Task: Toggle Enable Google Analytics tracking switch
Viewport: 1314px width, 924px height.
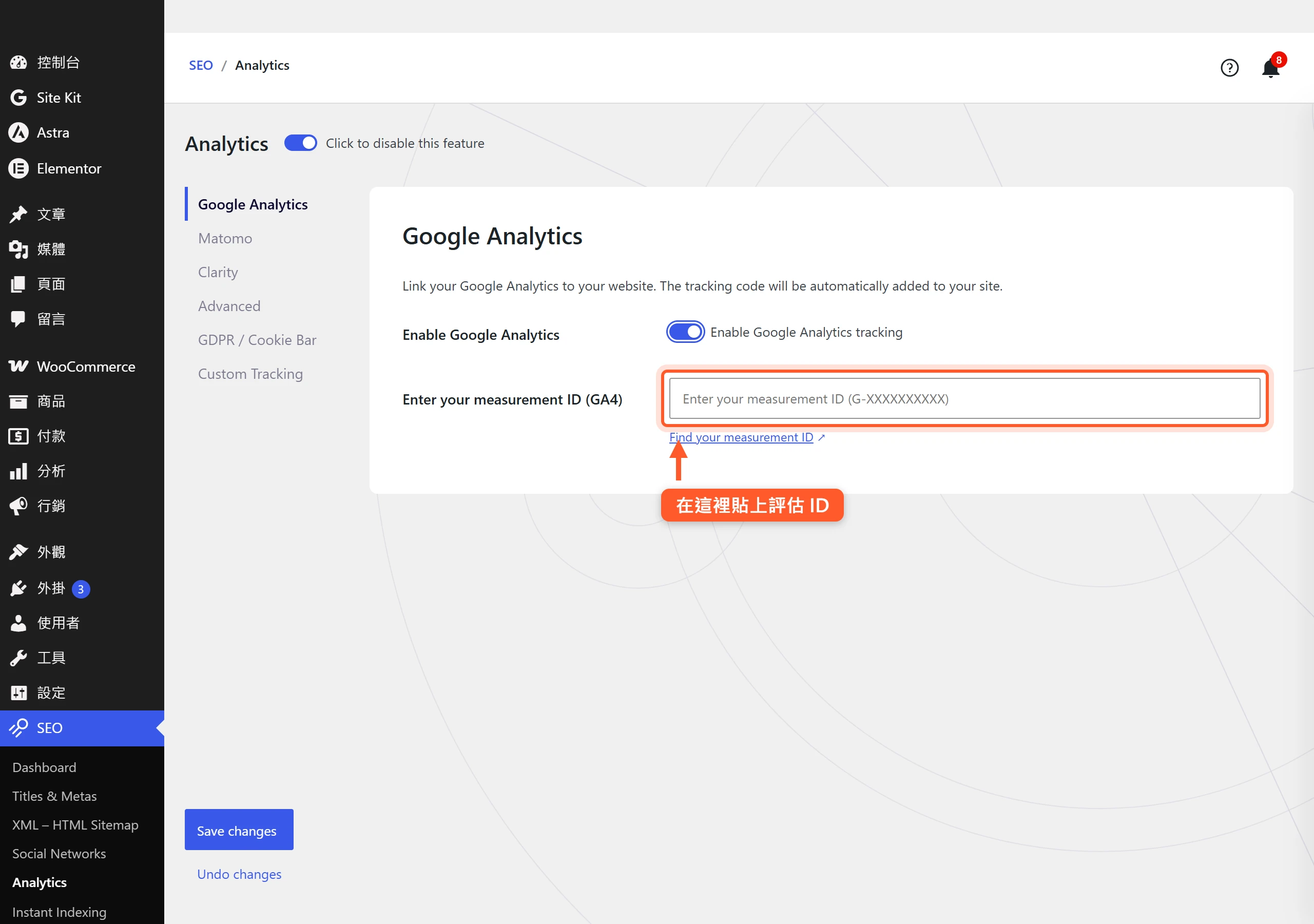Action: (685, 332)
